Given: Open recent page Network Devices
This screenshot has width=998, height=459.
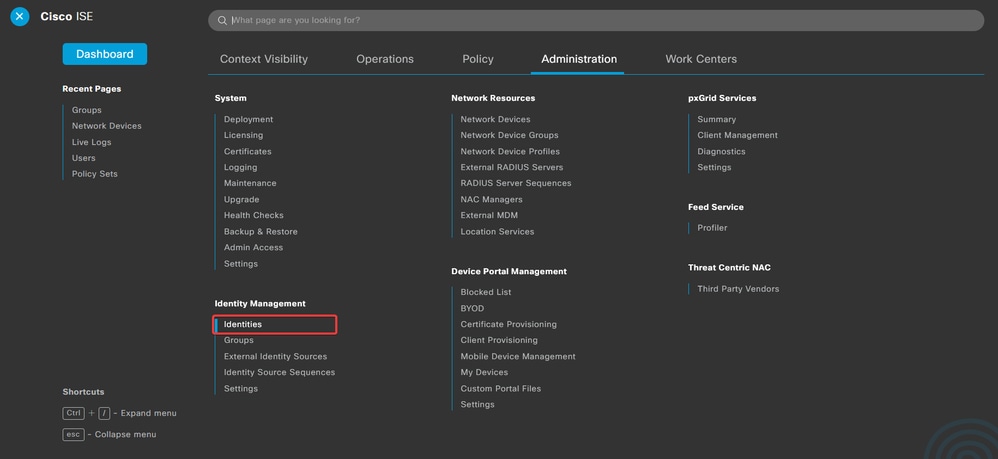Looking at the screenshot, I should click(x=106, y=126).
